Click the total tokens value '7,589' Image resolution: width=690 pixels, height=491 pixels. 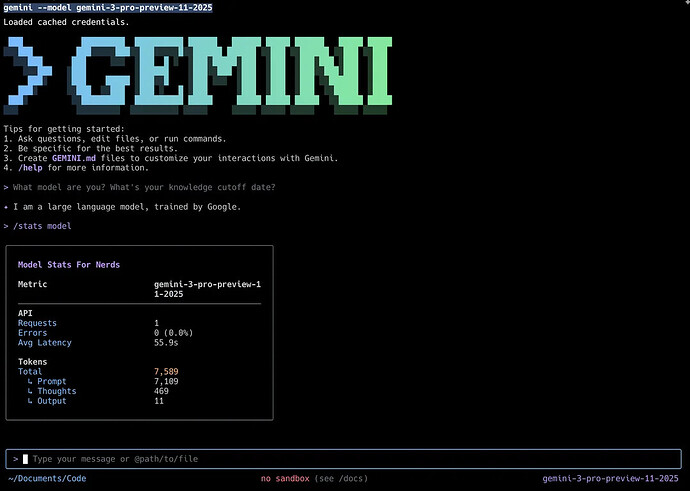point(166,371)
